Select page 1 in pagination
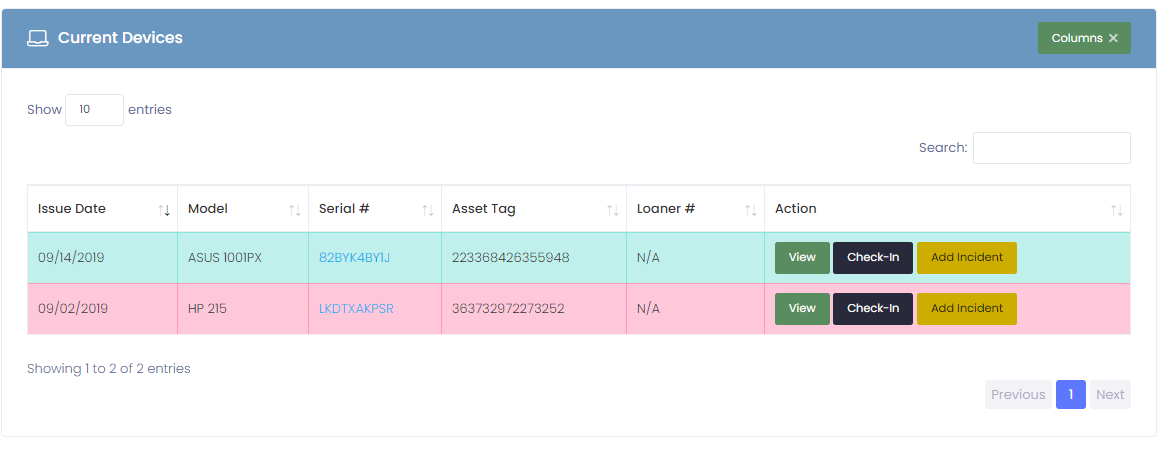 (x=1070, y=395)
